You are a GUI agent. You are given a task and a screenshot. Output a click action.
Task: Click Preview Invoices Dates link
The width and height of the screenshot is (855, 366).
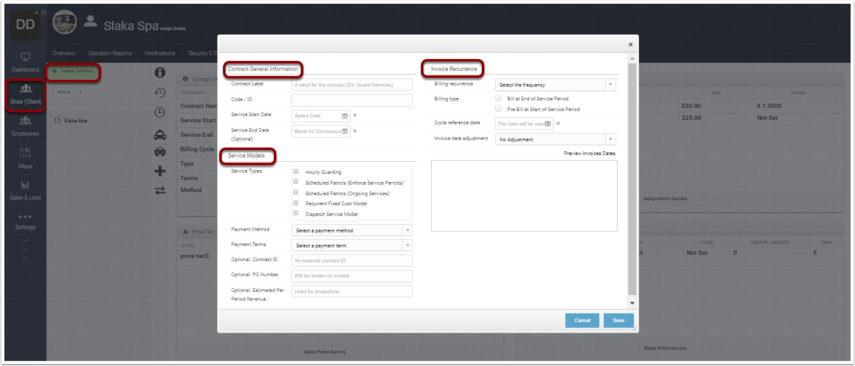pyautogui.click(x=589, y=154)
